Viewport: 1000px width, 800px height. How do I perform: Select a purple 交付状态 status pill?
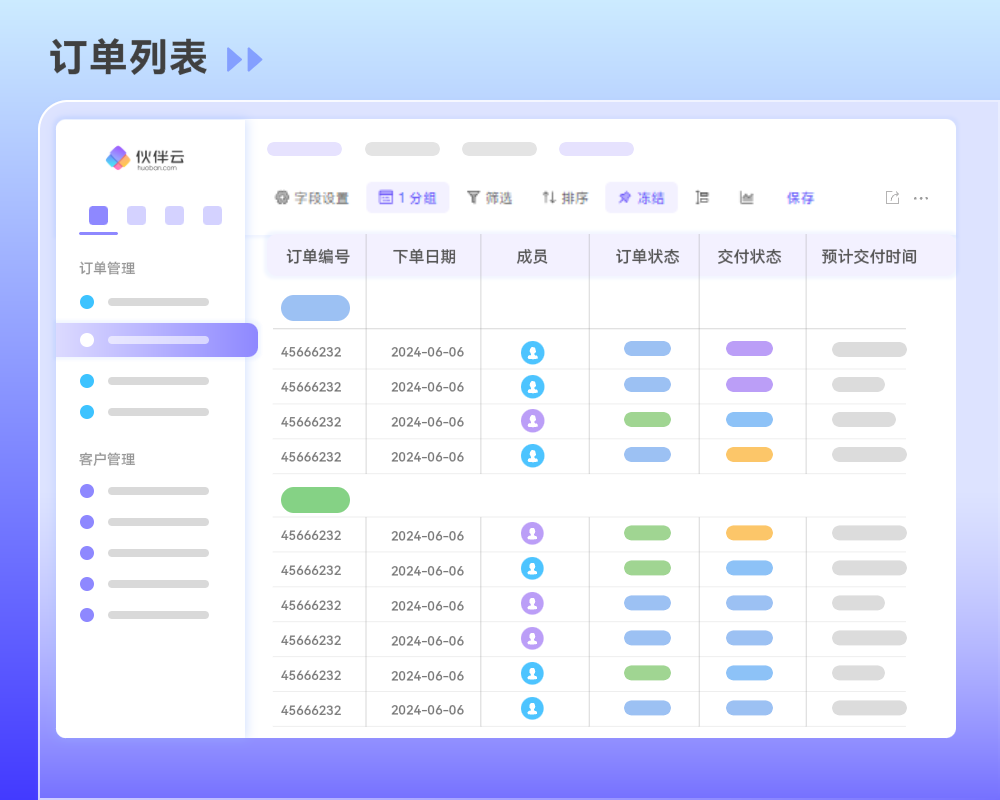(x=749, y=348)
